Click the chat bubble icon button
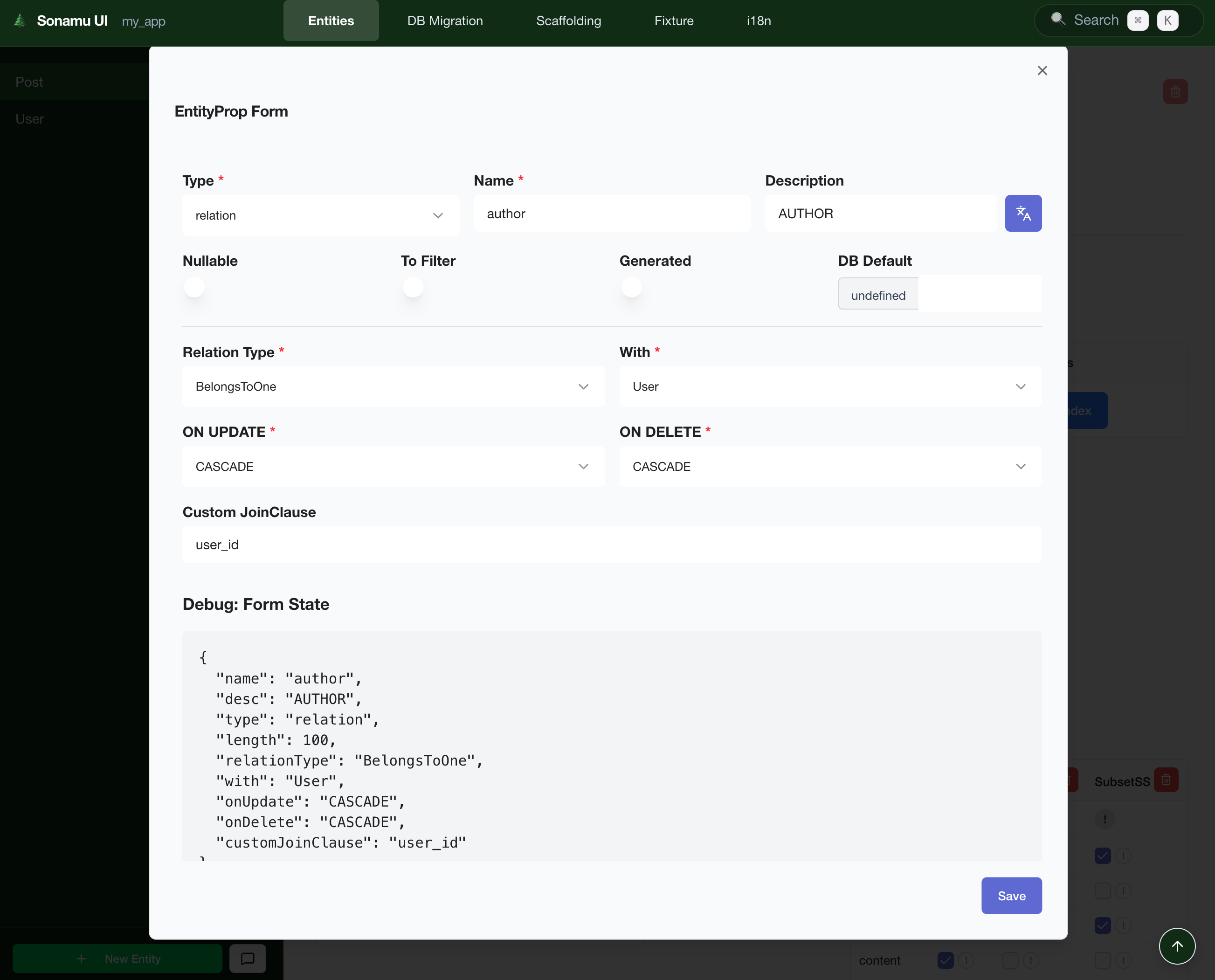 247,958
